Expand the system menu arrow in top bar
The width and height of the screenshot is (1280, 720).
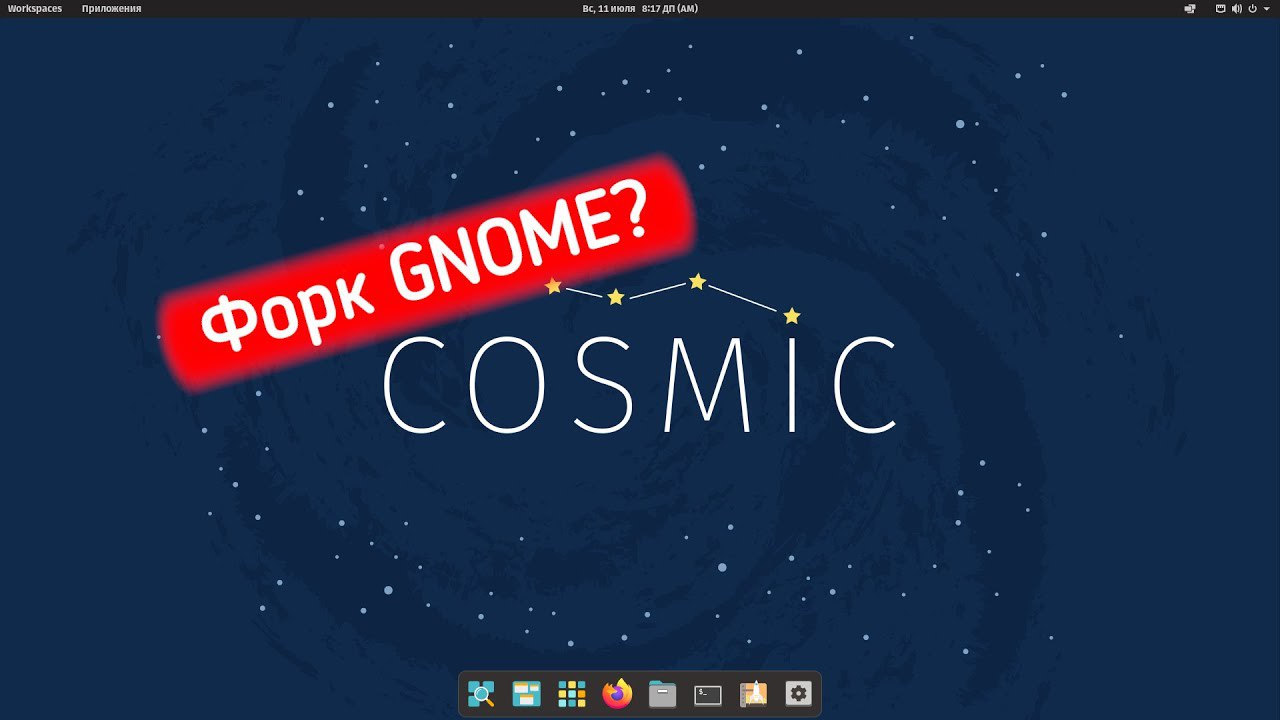(1265, 9)
